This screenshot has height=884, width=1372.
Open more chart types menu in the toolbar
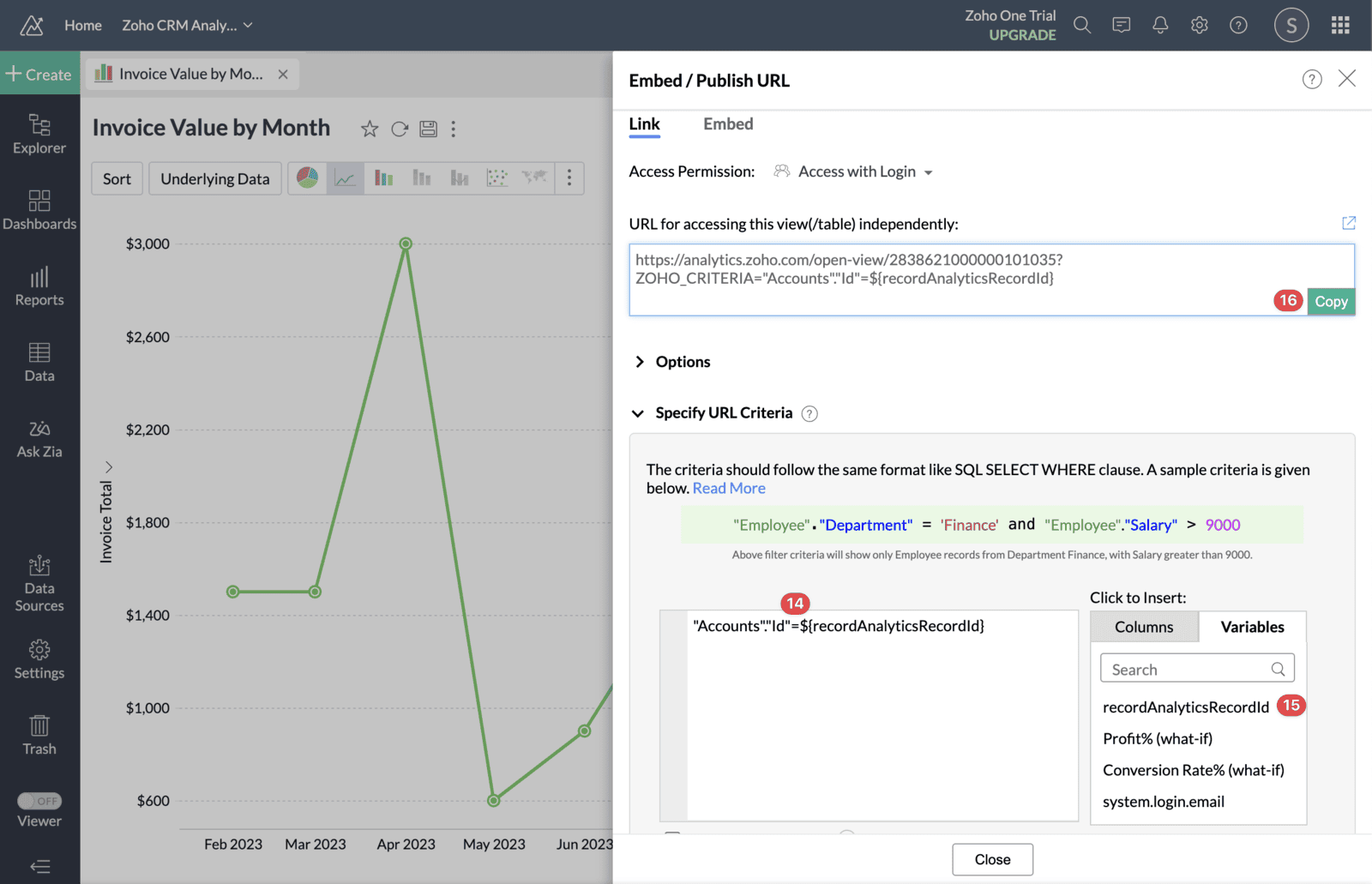(x=569, y=178)
